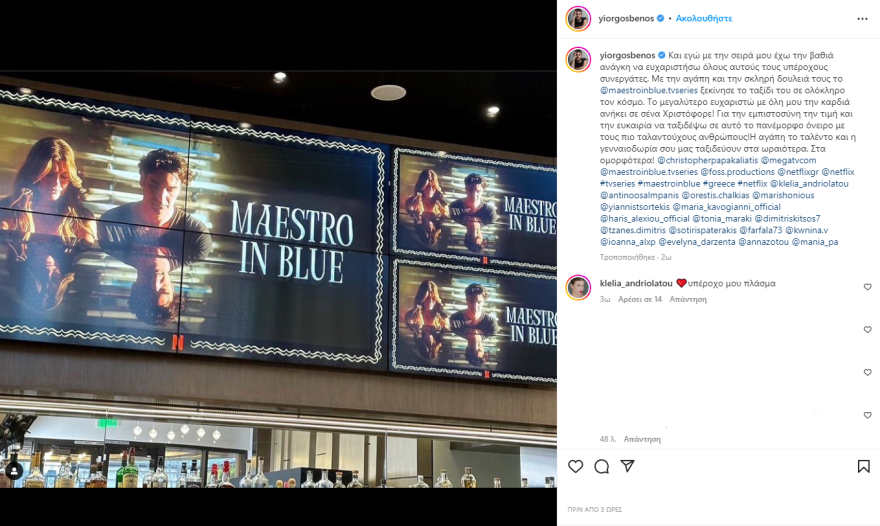Share the post via paper plane icon
Screen dimensions: 880x526
tap(627, 466)
